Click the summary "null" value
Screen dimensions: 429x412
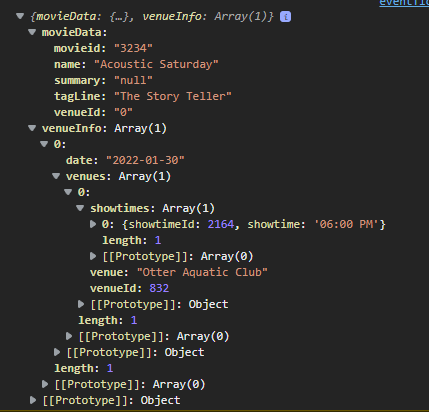133,80
